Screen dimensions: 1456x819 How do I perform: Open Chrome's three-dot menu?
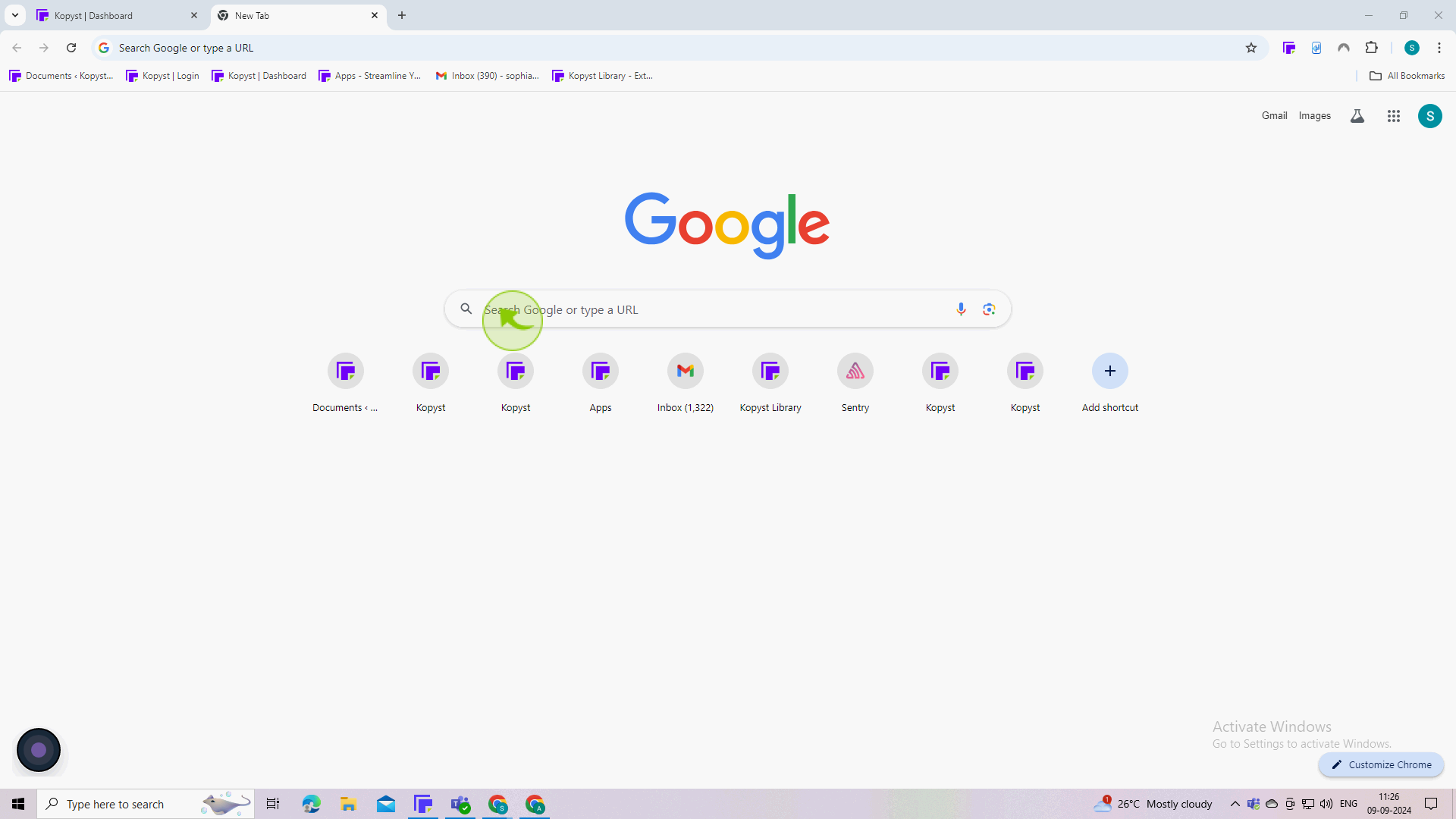pos(1439,48)
